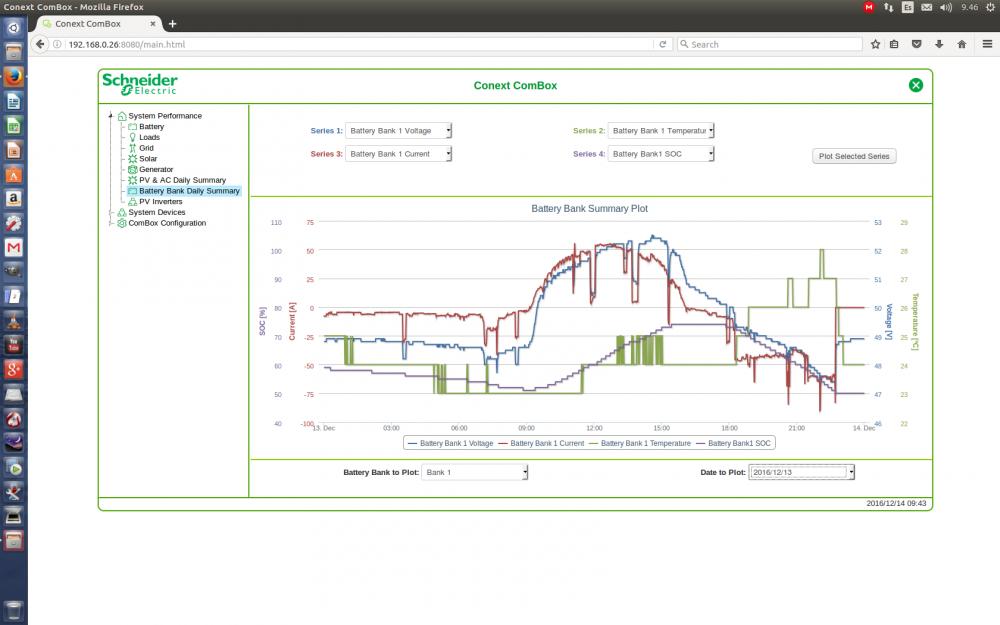
Task: Open the Trash in the dock
Action: 13,610
